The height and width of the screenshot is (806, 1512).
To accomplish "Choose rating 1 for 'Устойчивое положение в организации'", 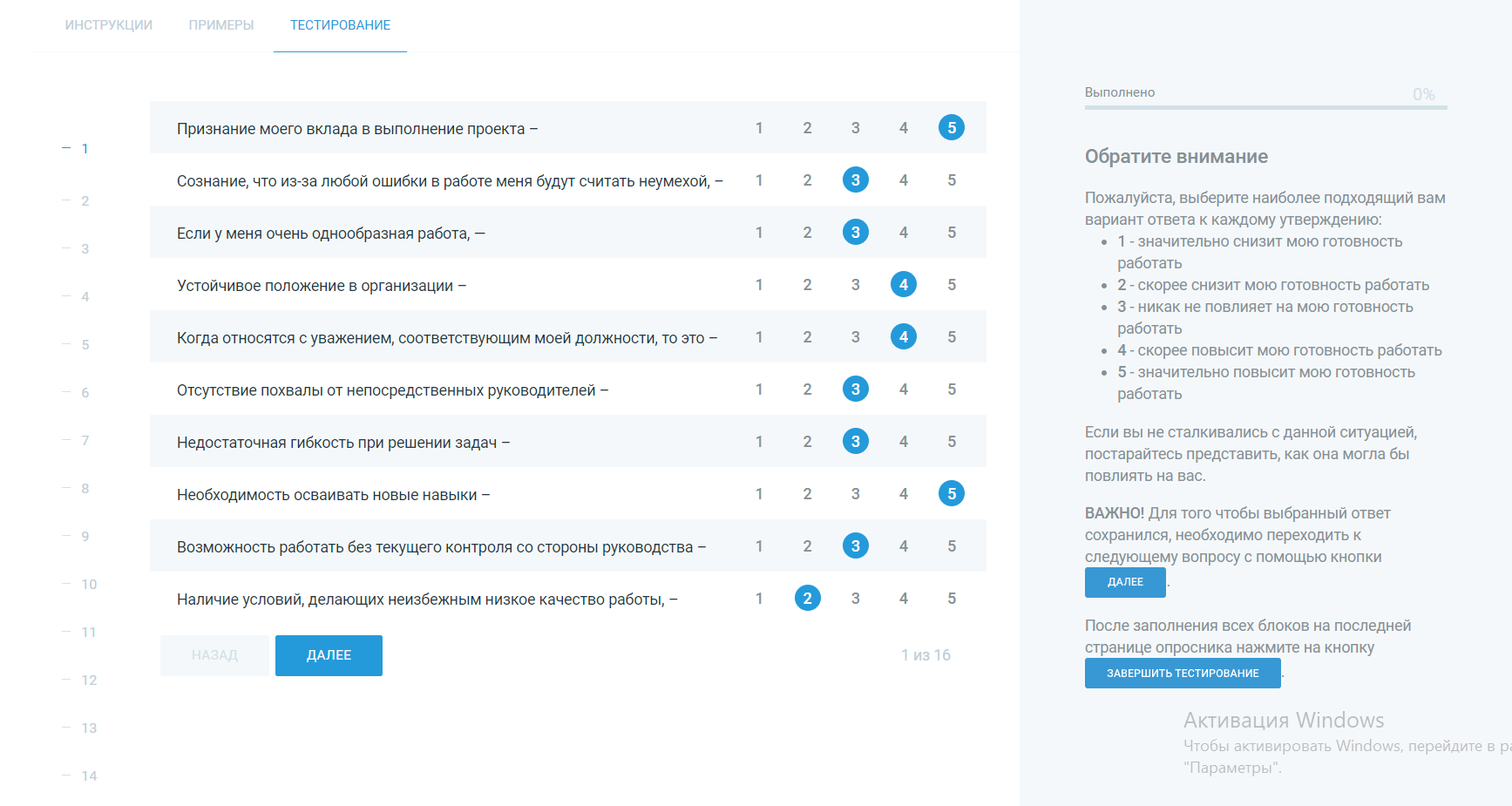I will coord(759,285).
